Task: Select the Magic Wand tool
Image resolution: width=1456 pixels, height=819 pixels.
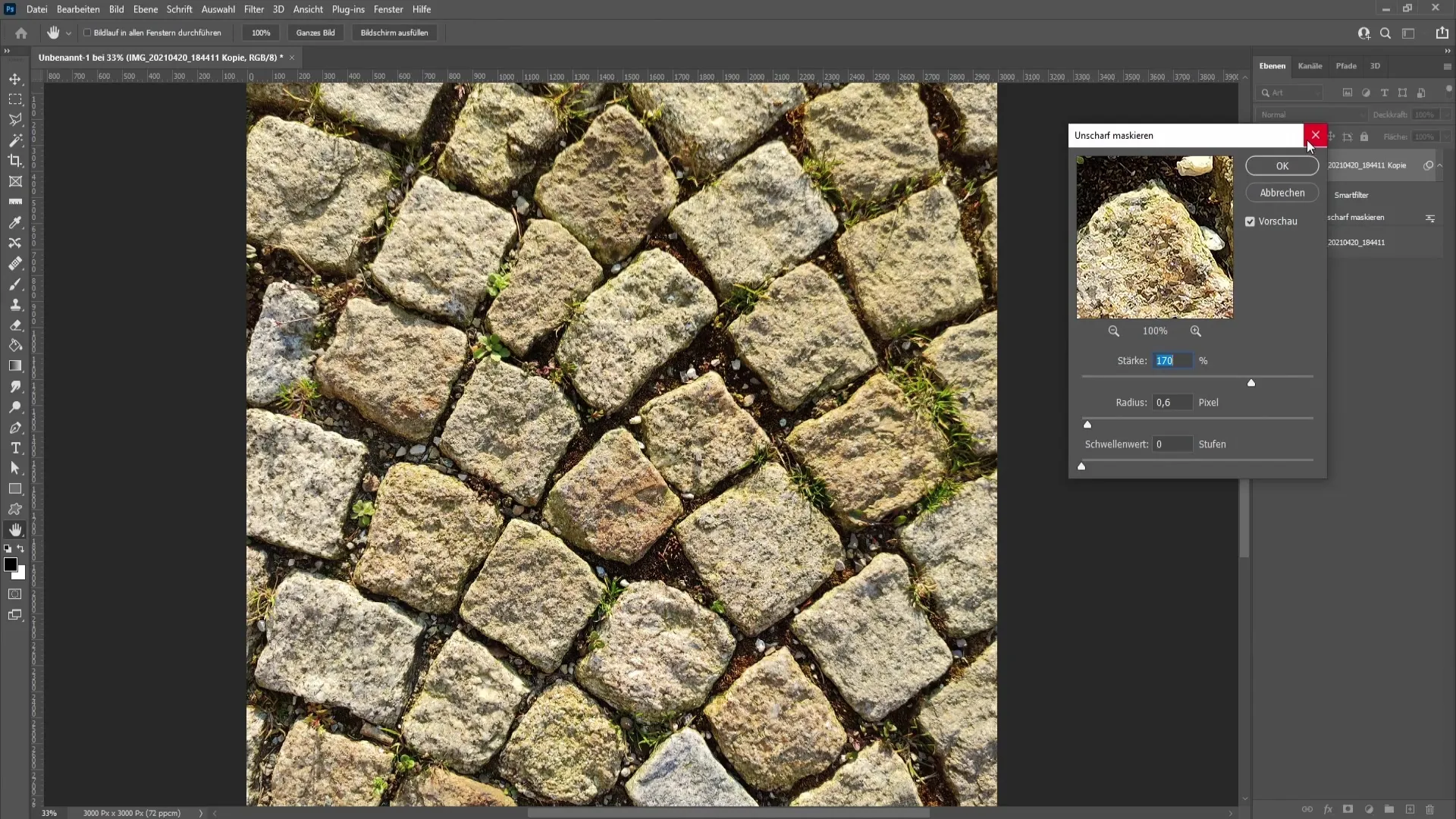Action: 15,140
